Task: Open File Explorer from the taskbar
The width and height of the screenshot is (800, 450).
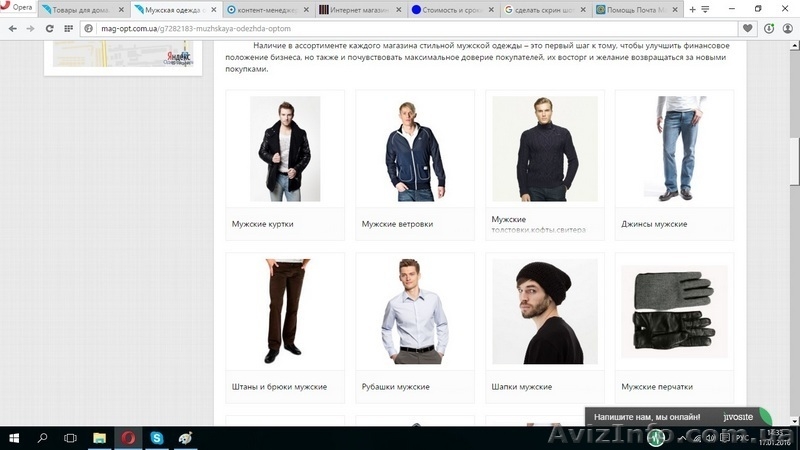Action: point(100,437)
